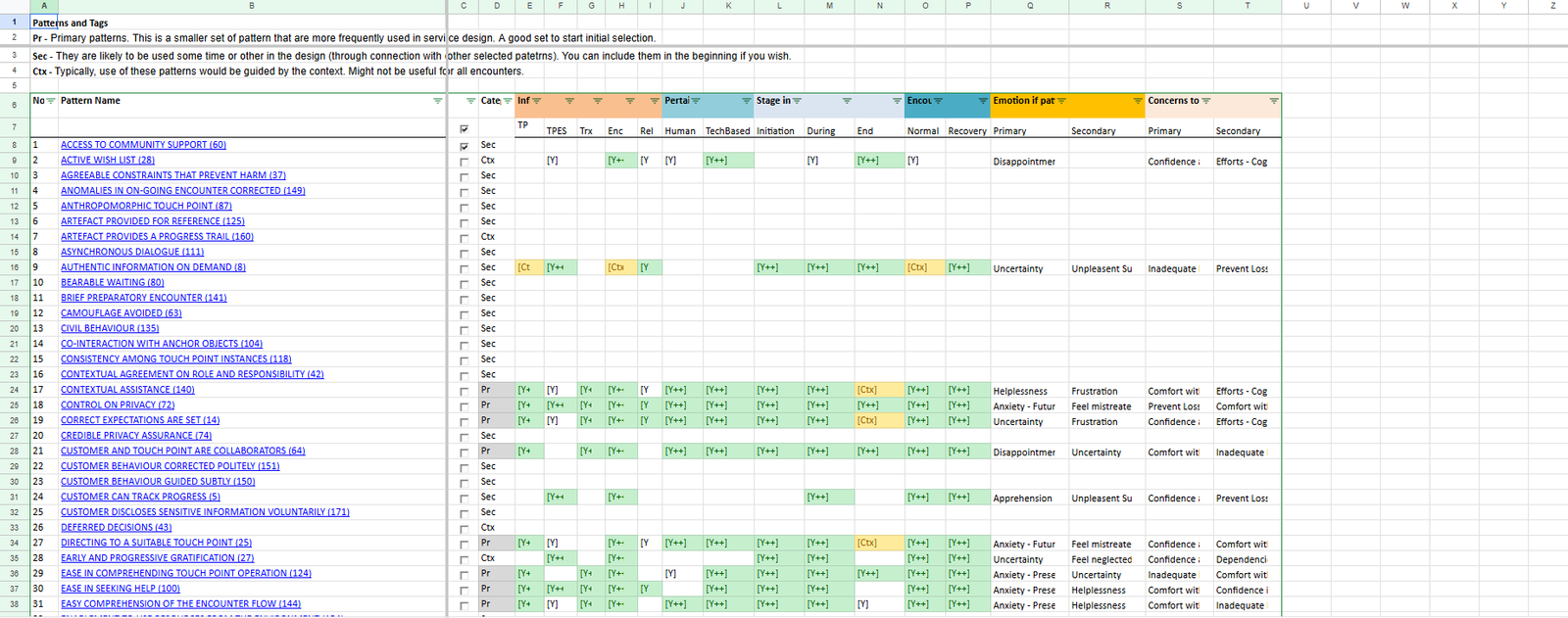Click the filter icon beside the No header

51,101
